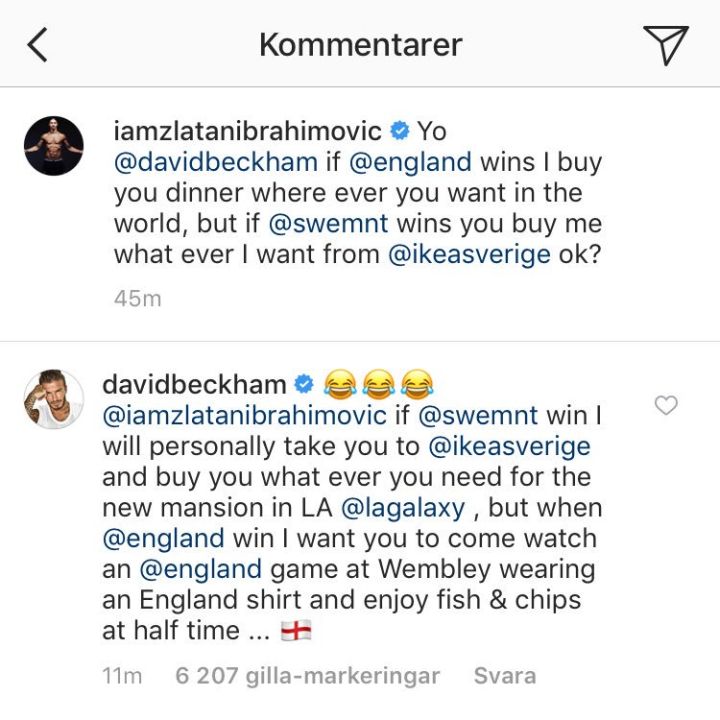The height and width of the screenshot is (720, 720).
Task: Tap David Beckham's verified badge icon
Action: [304, 385]
